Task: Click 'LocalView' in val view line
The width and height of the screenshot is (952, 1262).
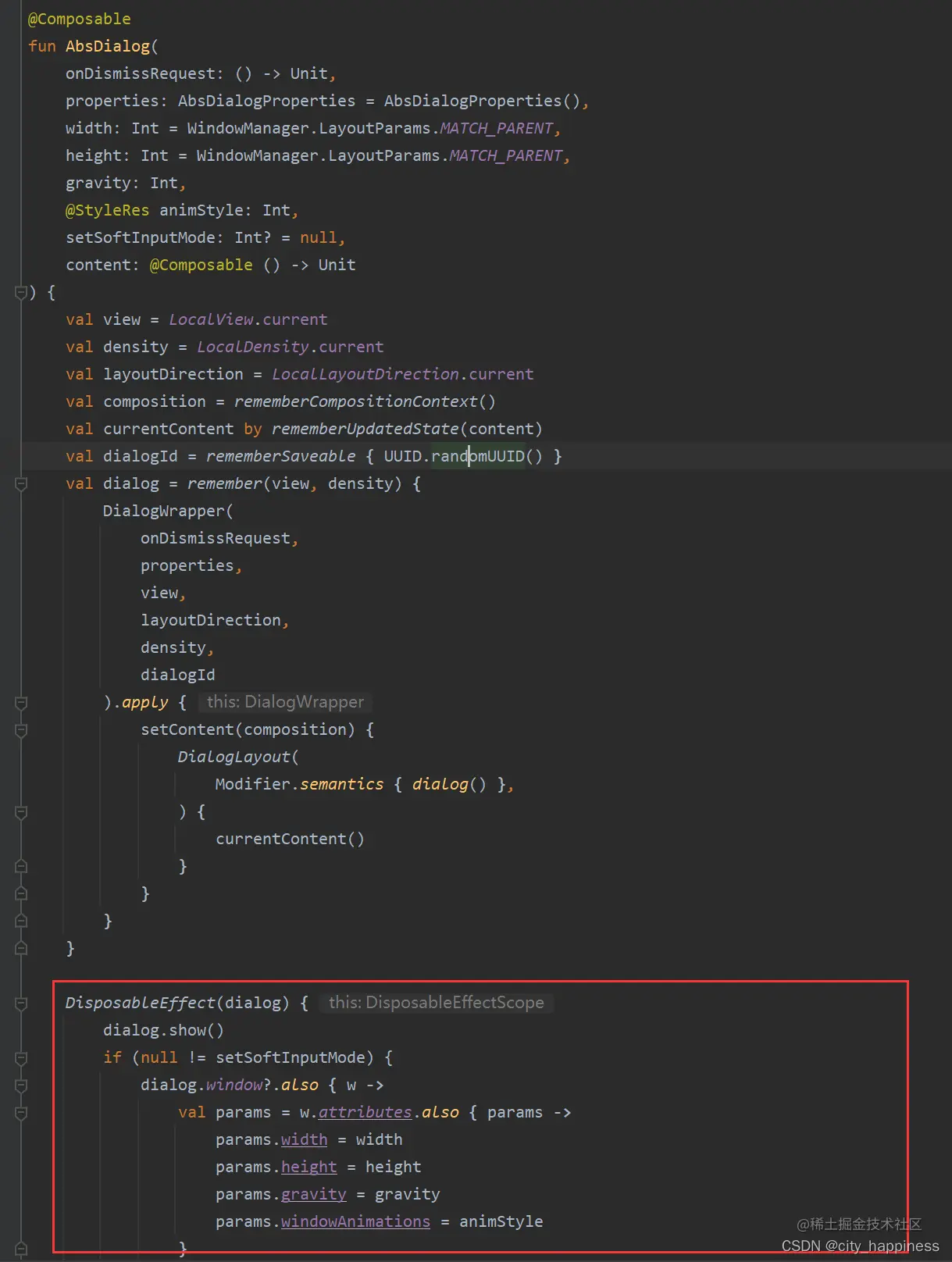Action: [211, 319]
